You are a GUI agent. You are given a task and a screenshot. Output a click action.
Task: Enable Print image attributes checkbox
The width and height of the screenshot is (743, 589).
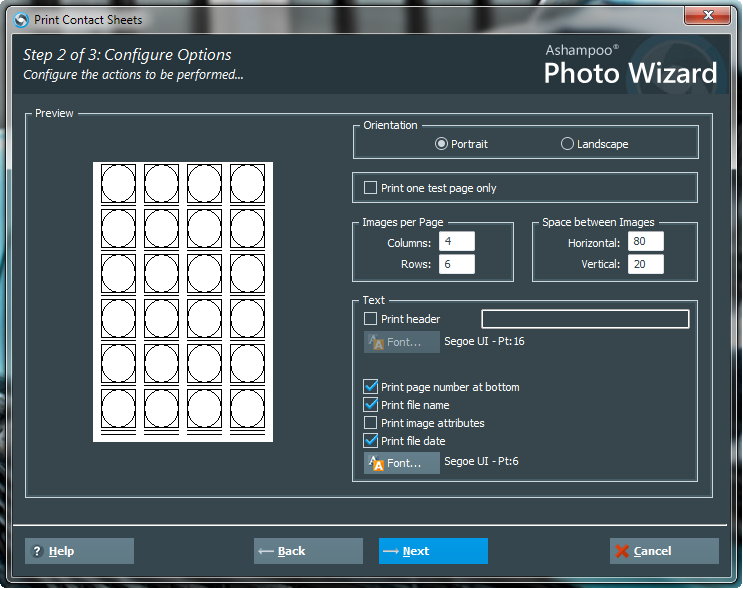(371, 423)
